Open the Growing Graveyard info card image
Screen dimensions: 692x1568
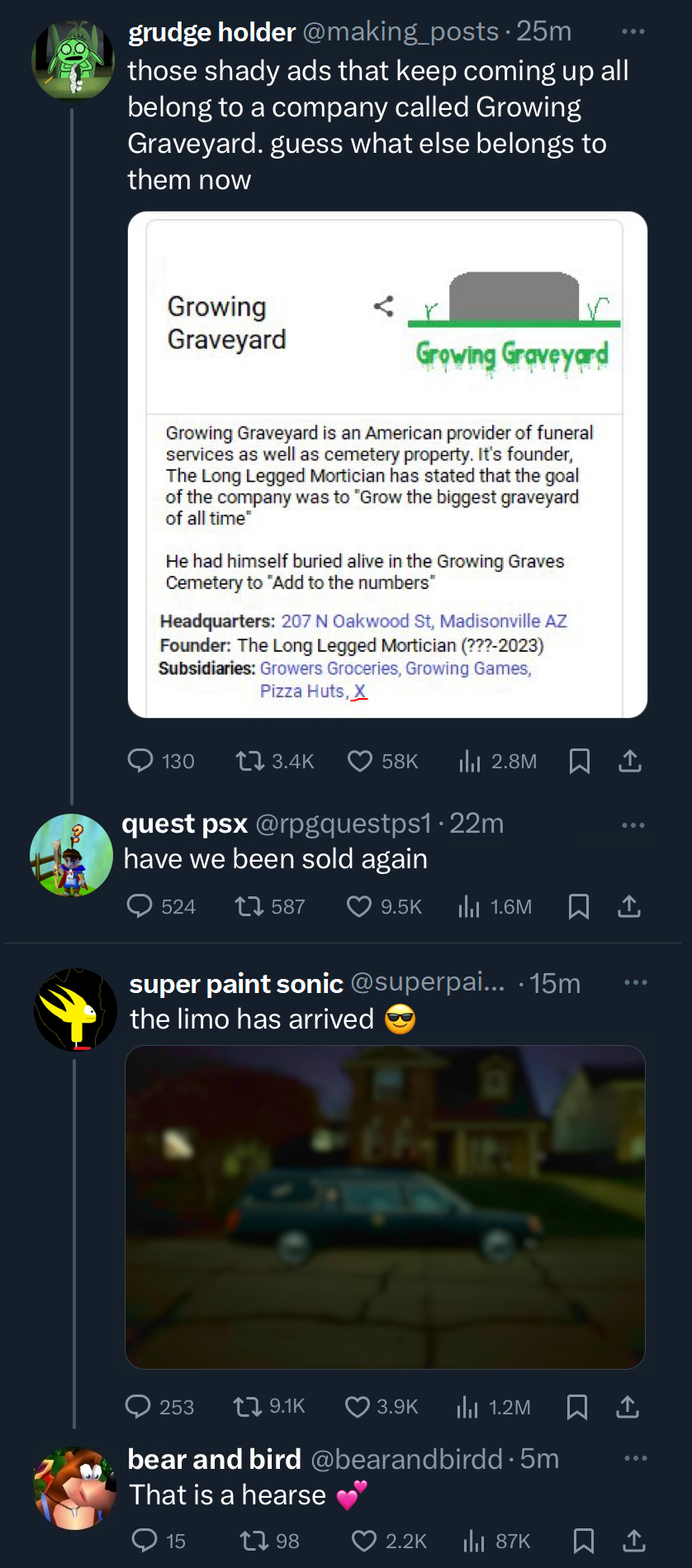387,464
